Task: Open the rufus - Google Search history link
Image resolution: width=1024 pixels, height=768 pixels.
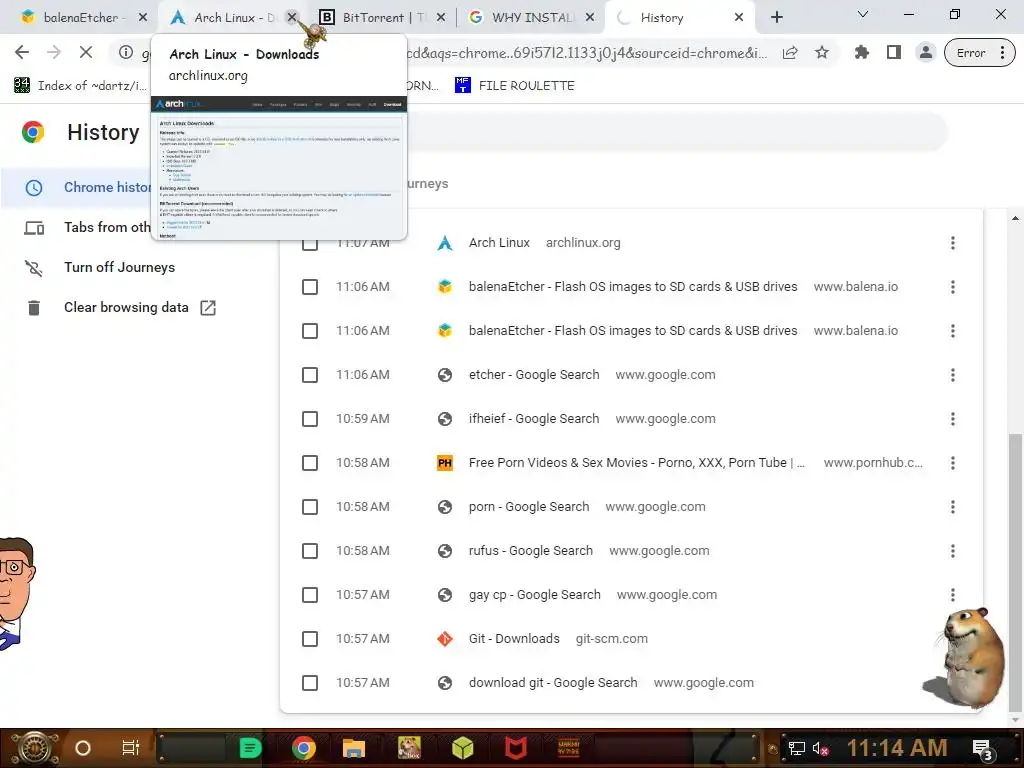Action: tap(530, 551)
